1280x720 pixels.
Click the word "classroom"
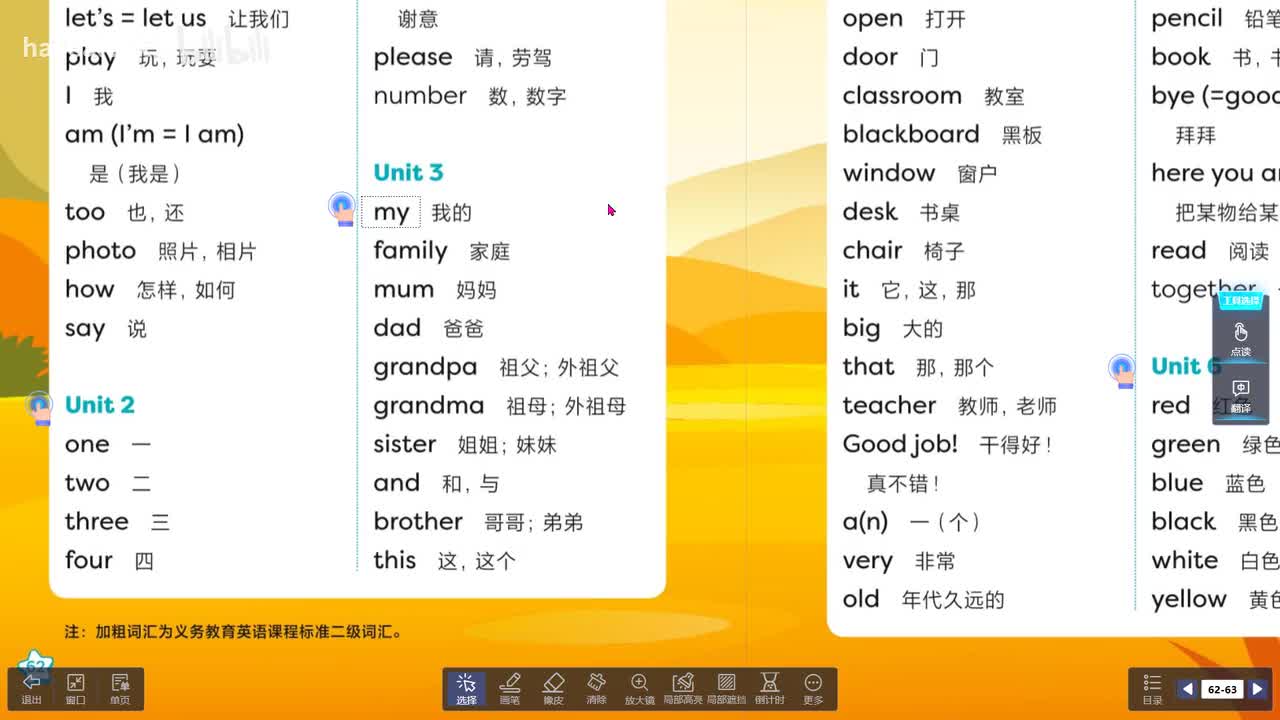pos(902,95)
